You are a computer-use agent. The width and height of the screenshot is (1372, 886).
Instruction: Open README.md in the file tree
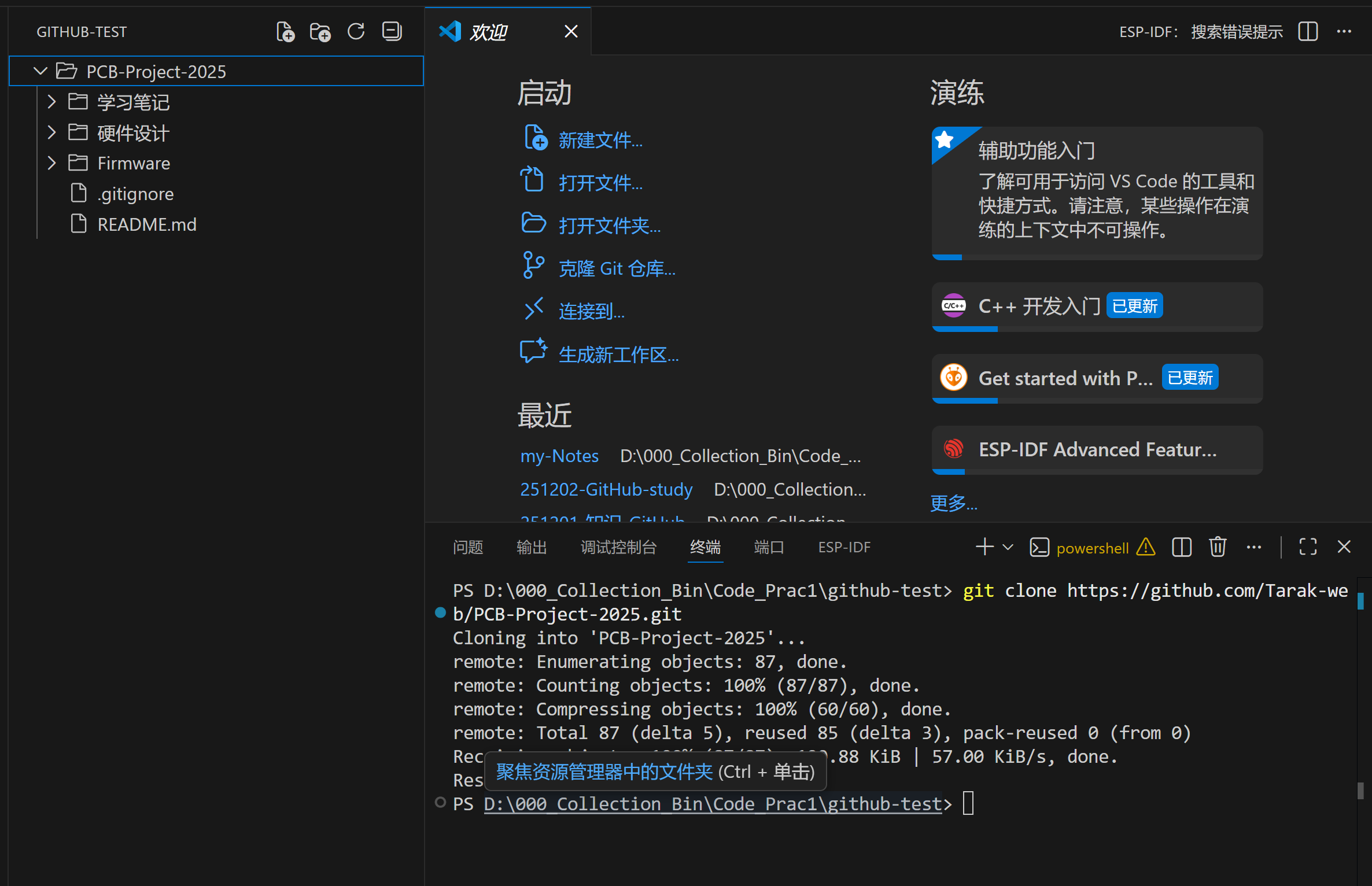coord(146,224)
